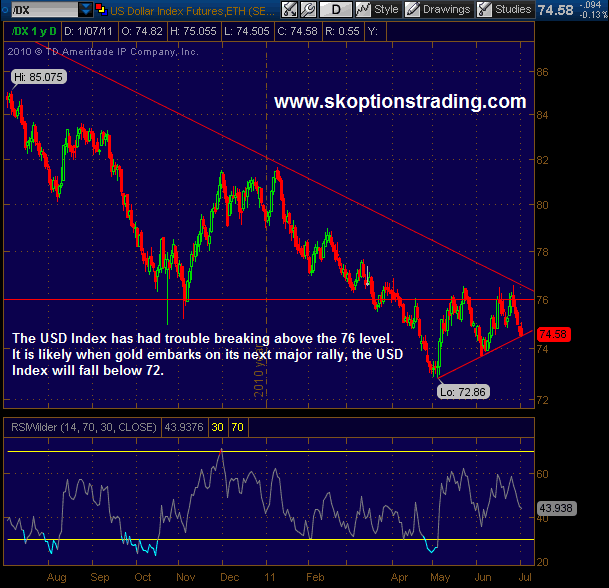609x588 pixels.
Task: Click the Hi: 85.075 price bubble
Action: 38,75
